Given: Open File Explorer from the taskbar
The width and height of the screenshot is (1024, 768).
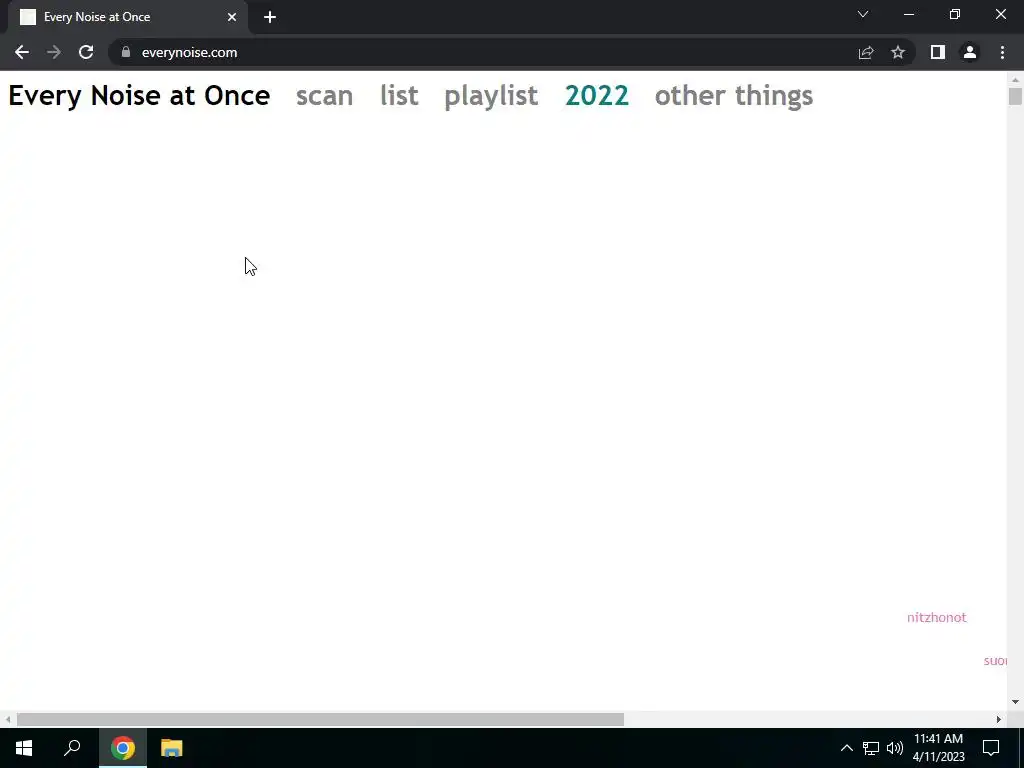Looking at the screenshot, I should (x=172, y=748).
